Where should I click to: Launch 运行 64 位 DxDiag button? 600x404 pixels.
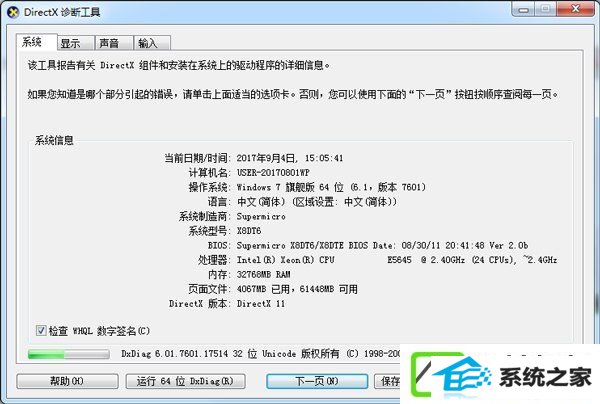[186, 381]
